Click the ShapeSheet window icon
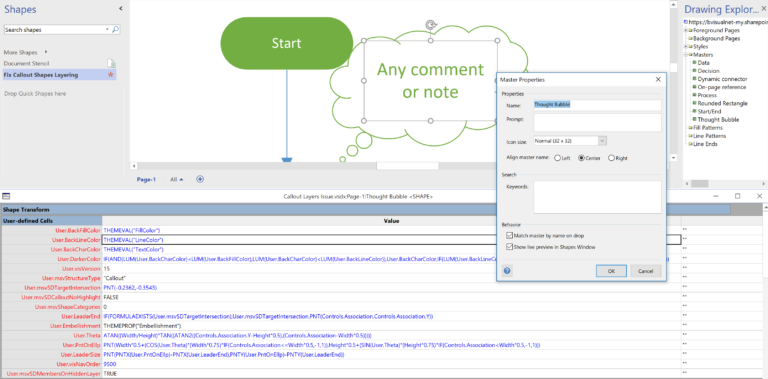 pos(6,196)
